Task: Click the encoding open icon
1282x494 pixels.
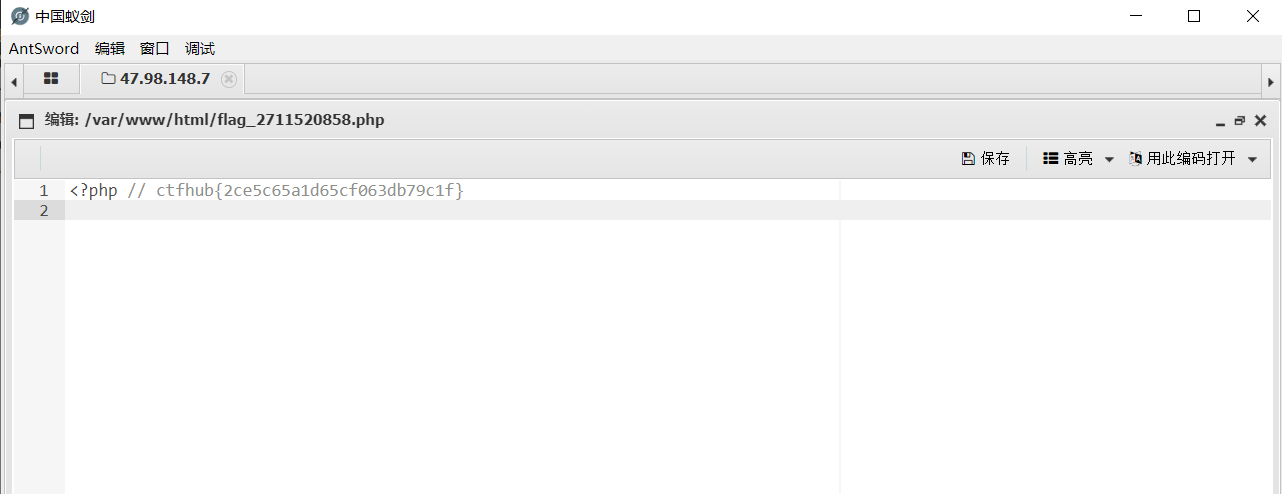Action: (1136, 159)
